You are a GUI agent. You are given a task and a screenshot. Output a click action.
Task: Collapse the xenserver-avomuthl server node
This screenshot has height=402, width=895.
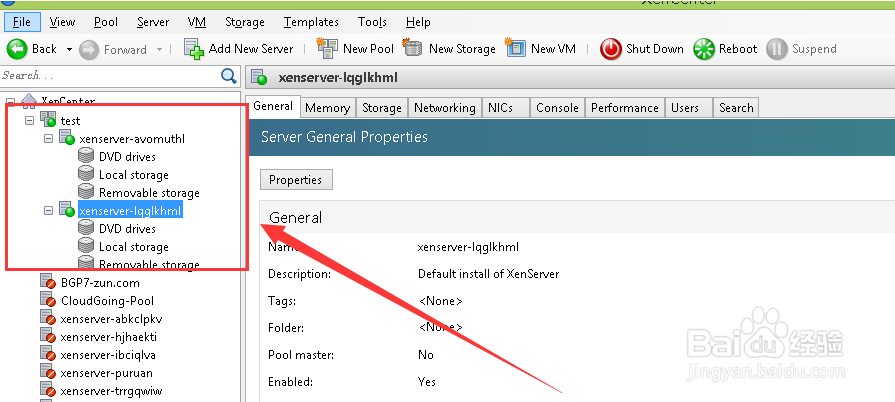click(x=49, y=139)
